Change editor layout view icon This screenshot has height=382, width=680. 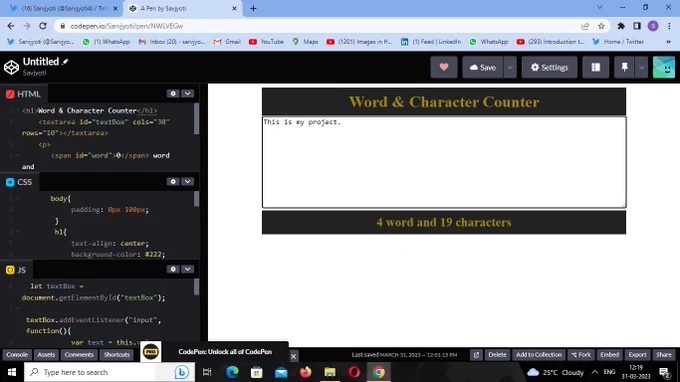point(595,67)
